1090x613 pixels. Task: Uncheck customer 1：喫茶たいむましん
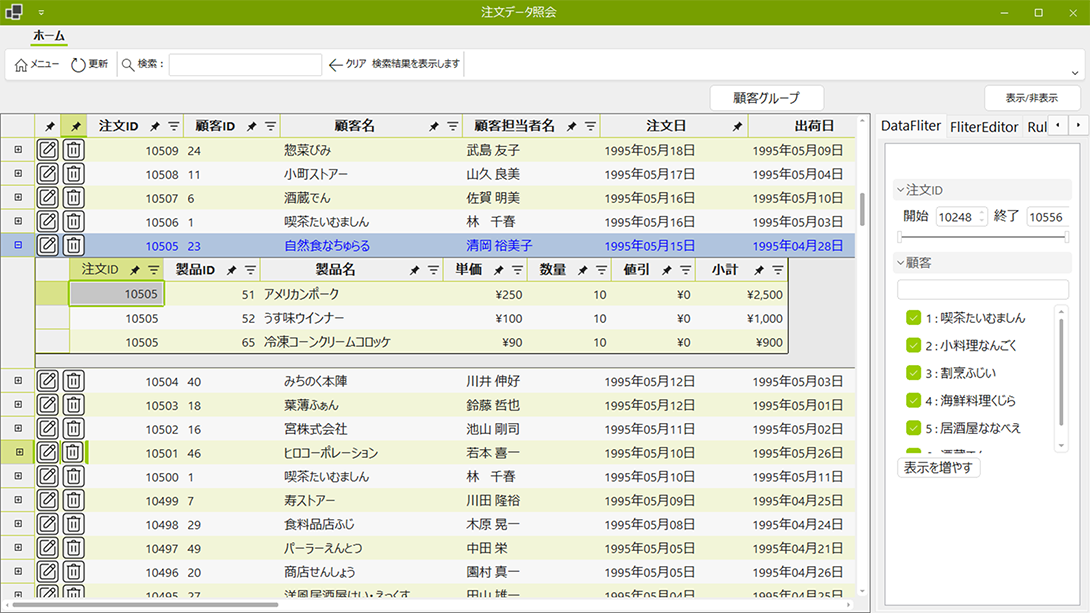(x=913, y=318)
